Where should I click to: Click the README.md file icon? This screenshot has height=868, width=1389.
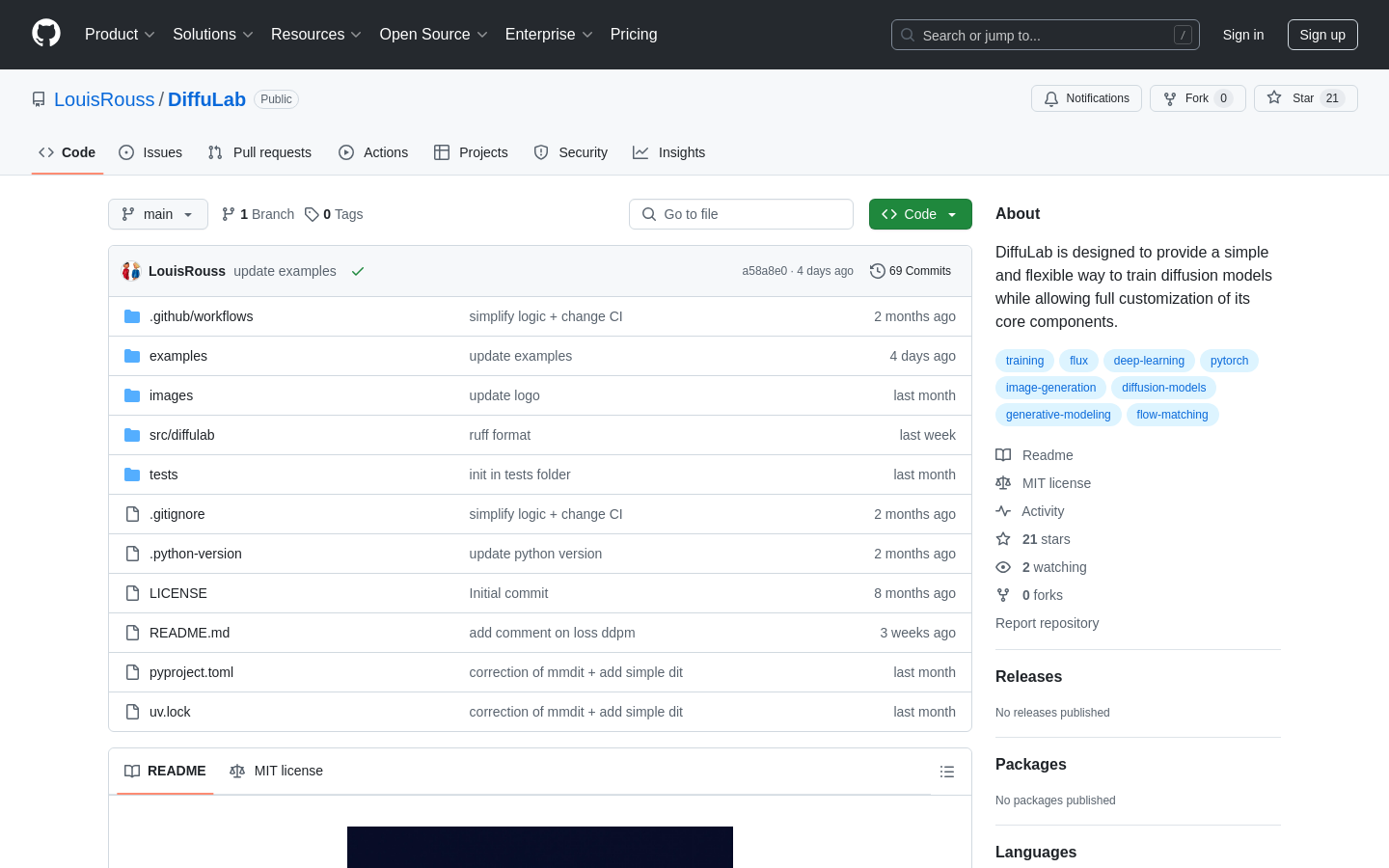(132, 633)
